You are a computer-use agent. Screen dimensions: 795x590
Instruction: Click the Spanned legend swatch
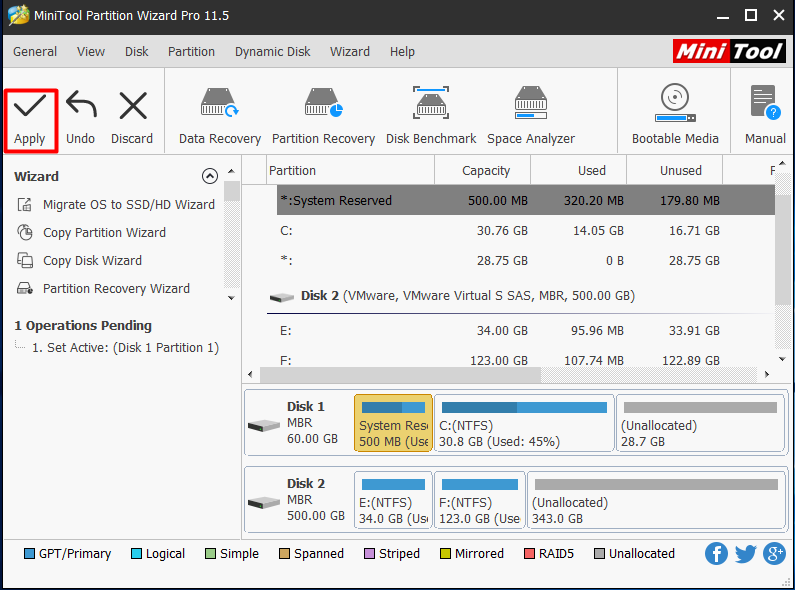click(x=284, y=554)
